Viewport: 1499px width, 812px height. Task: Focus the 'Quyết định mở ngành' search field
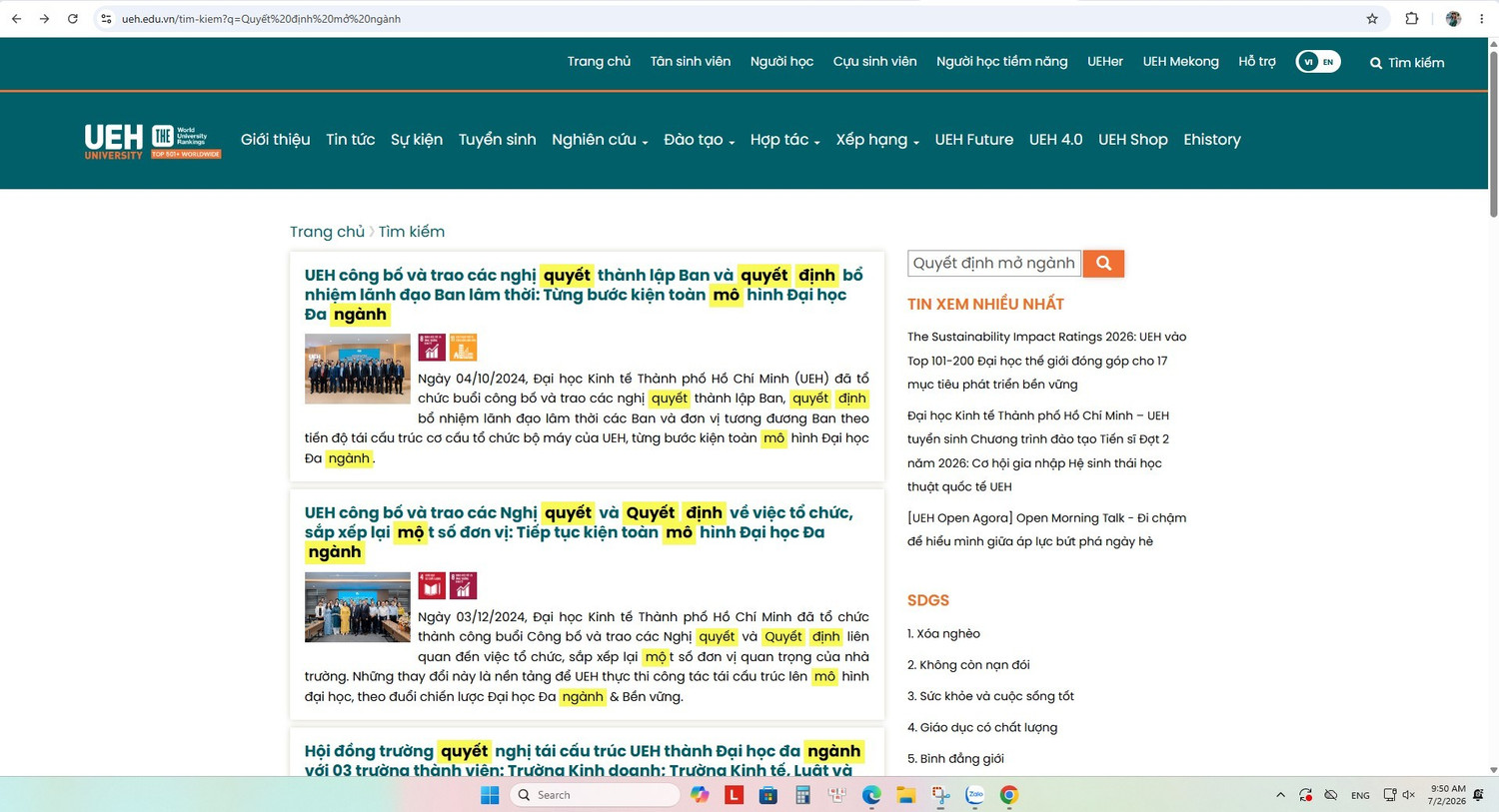(x=994, y=263)
